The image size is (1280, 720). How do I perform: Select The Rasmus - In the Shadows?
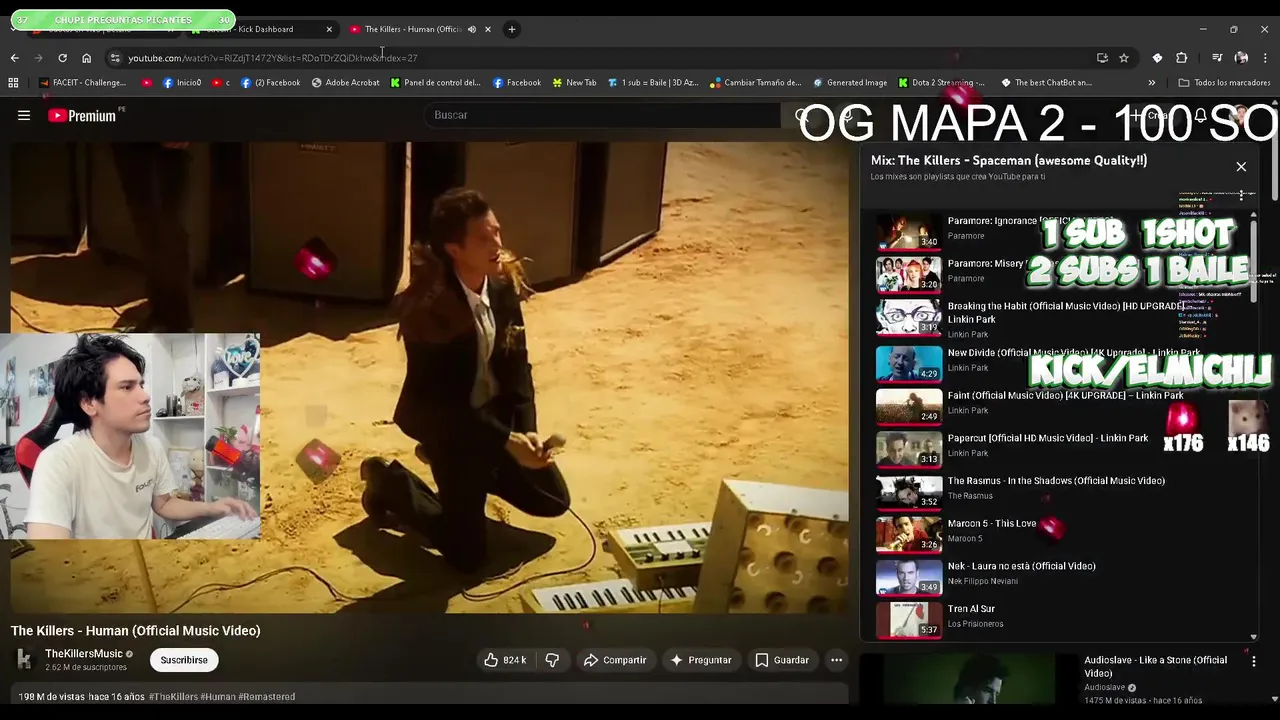1060,490
